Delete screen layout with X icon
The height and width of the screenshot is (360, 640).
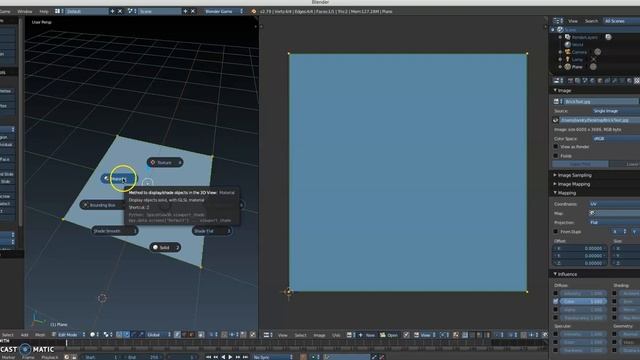[x=120, y=11]
